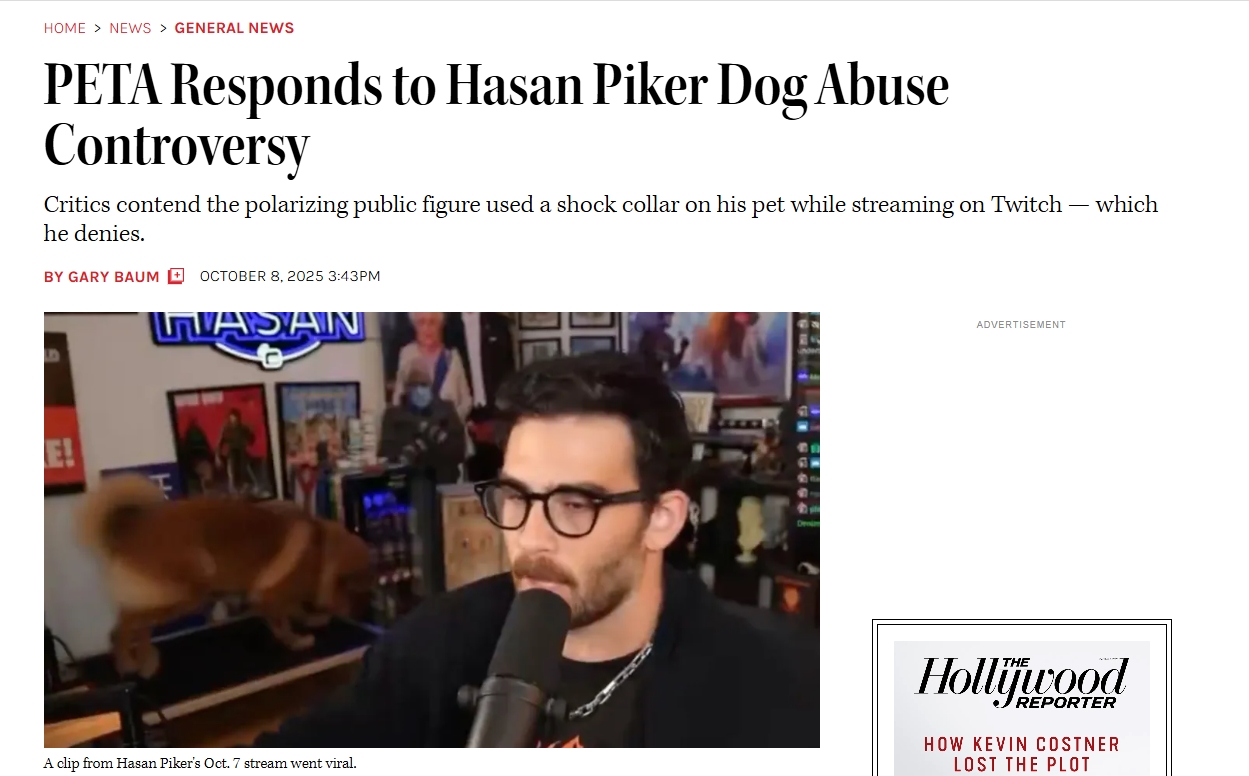Click The Hollywood Reporter logo in ad
This screenshot has width=1249, height=776.
[1021, 682]
